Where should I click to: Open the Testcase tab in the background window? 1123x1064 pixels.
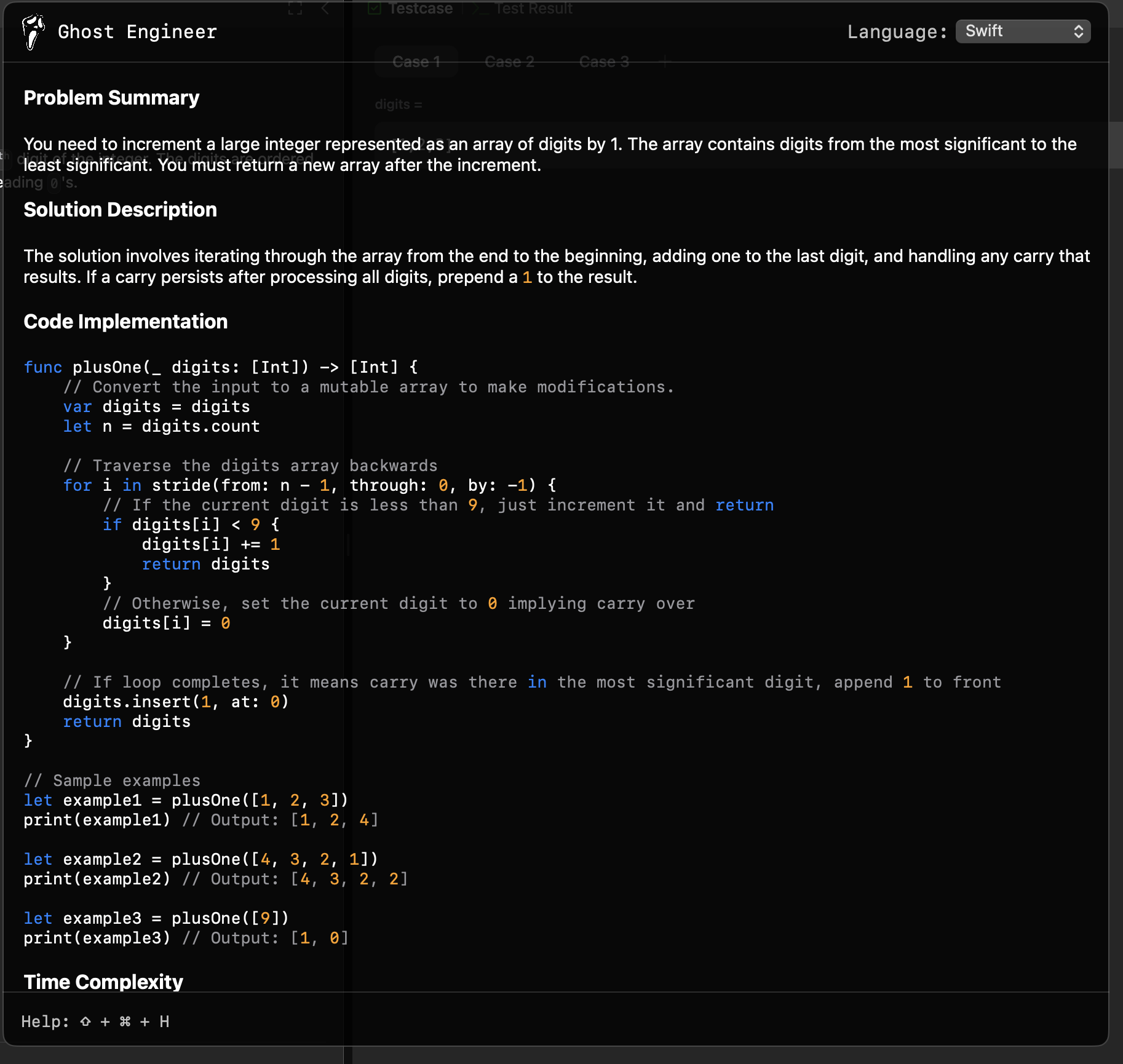click(411, 8)
